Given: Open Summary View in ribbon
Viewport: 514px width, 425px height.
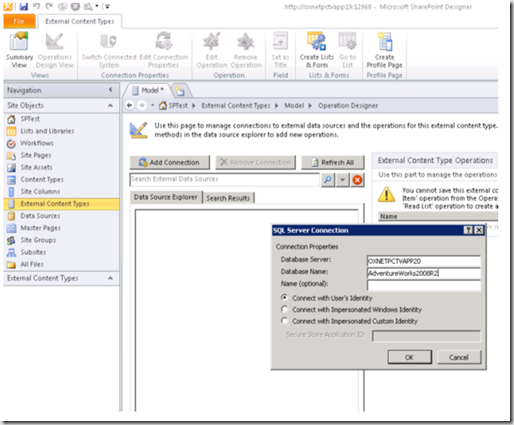Looking at the screenshot, I should click(x=19, y=50).
